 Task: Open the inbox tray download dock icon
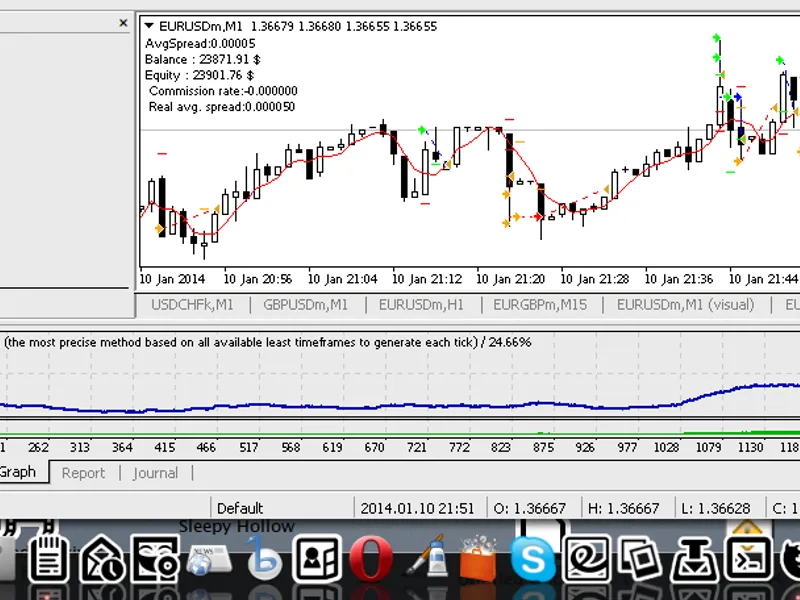pyautogui.click(x=695, y=560)
